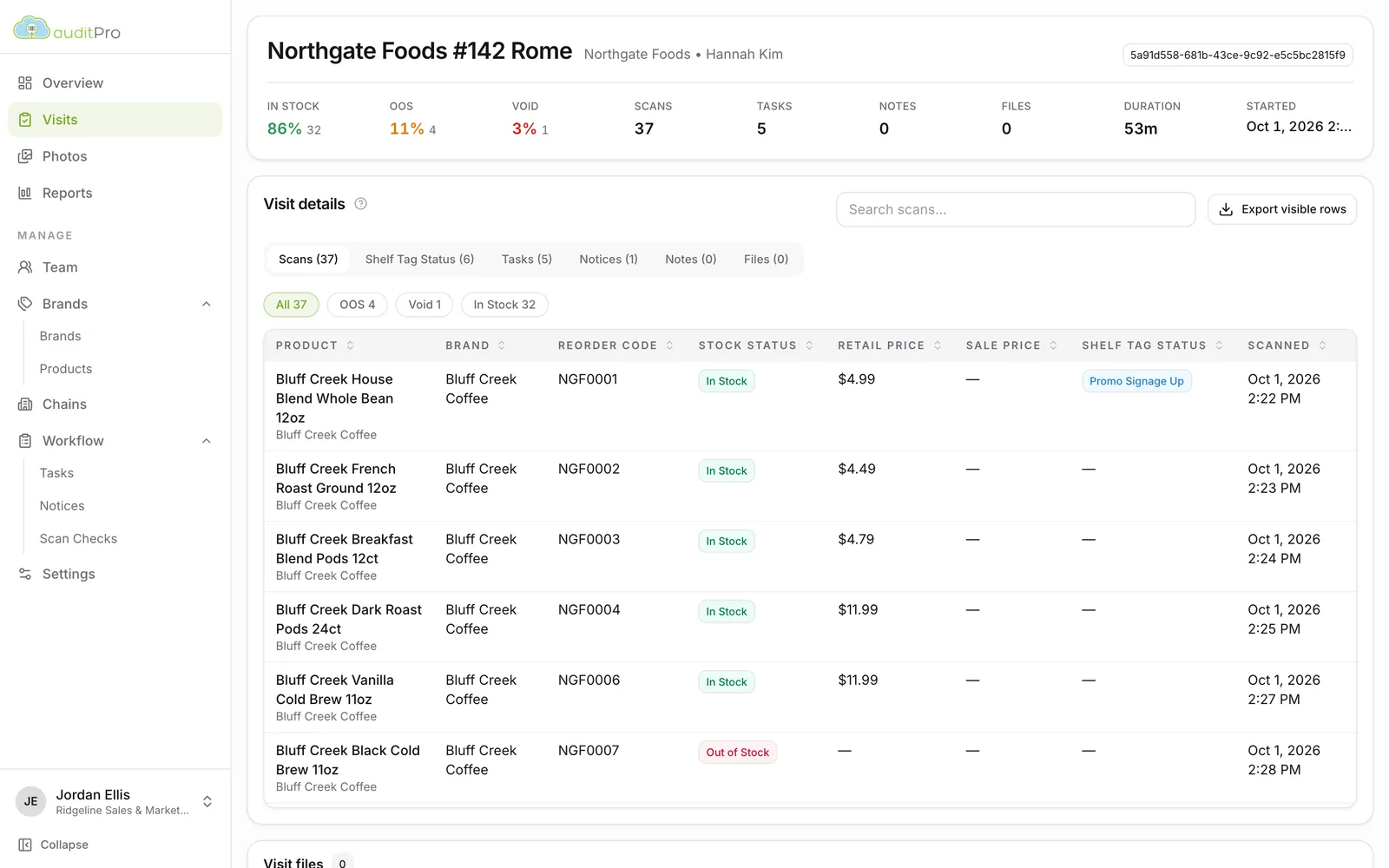Click the export download icon
The height and width of the screenshot is (868, 1389).
(x=1226, y=209)
